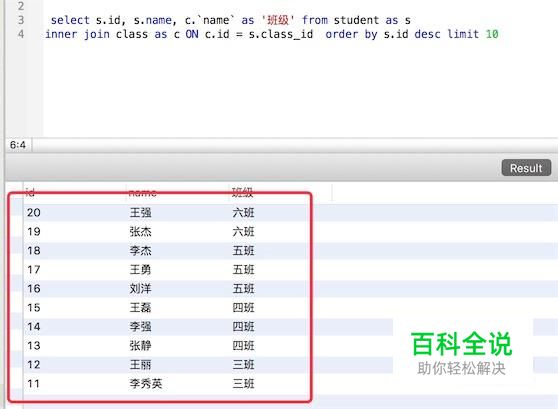
Task: Select 四班 cell in row 14
Action: [243, 326]
